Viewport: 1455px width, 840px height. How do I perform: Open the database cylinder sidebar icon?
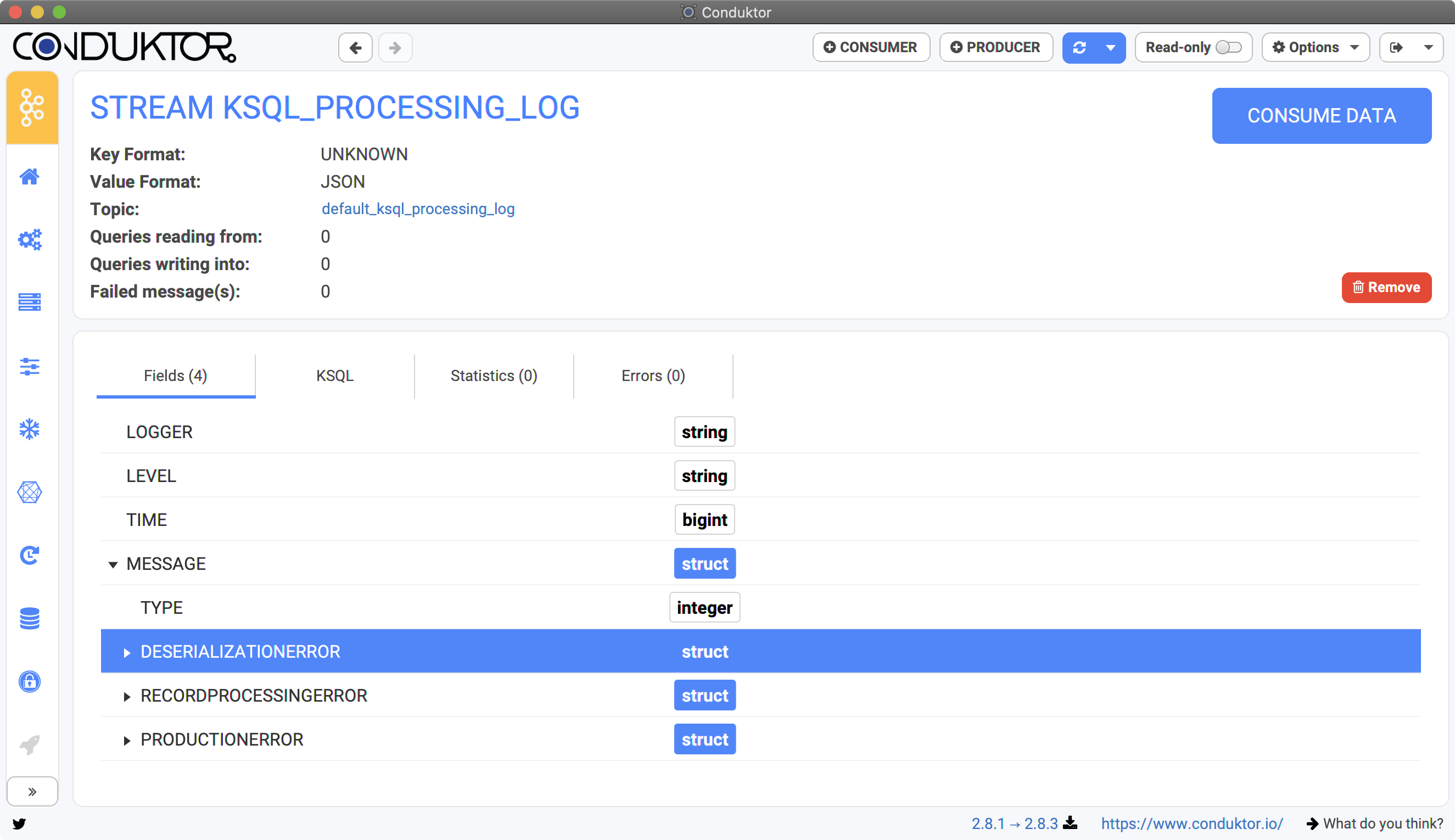click(30, 618)
